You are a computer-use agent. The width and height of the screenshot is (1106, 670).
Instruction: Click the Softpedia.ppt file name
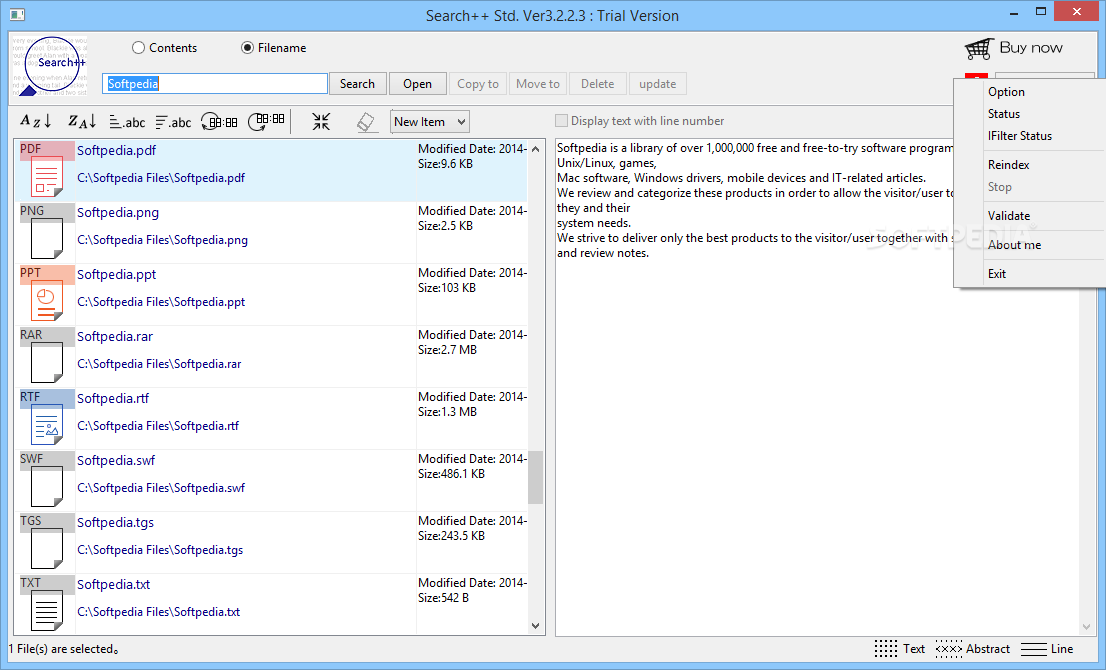(116, 274)
